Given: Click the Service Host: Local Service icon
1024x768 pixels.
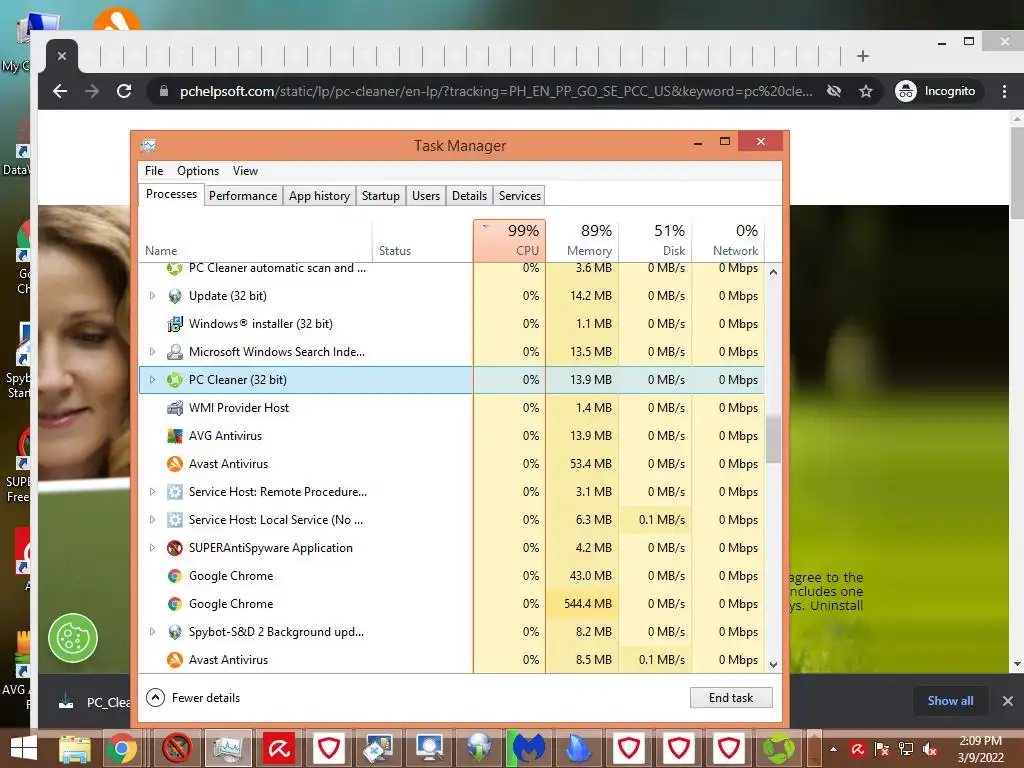Looking at the screenshot, I should [x=174, y=520].
